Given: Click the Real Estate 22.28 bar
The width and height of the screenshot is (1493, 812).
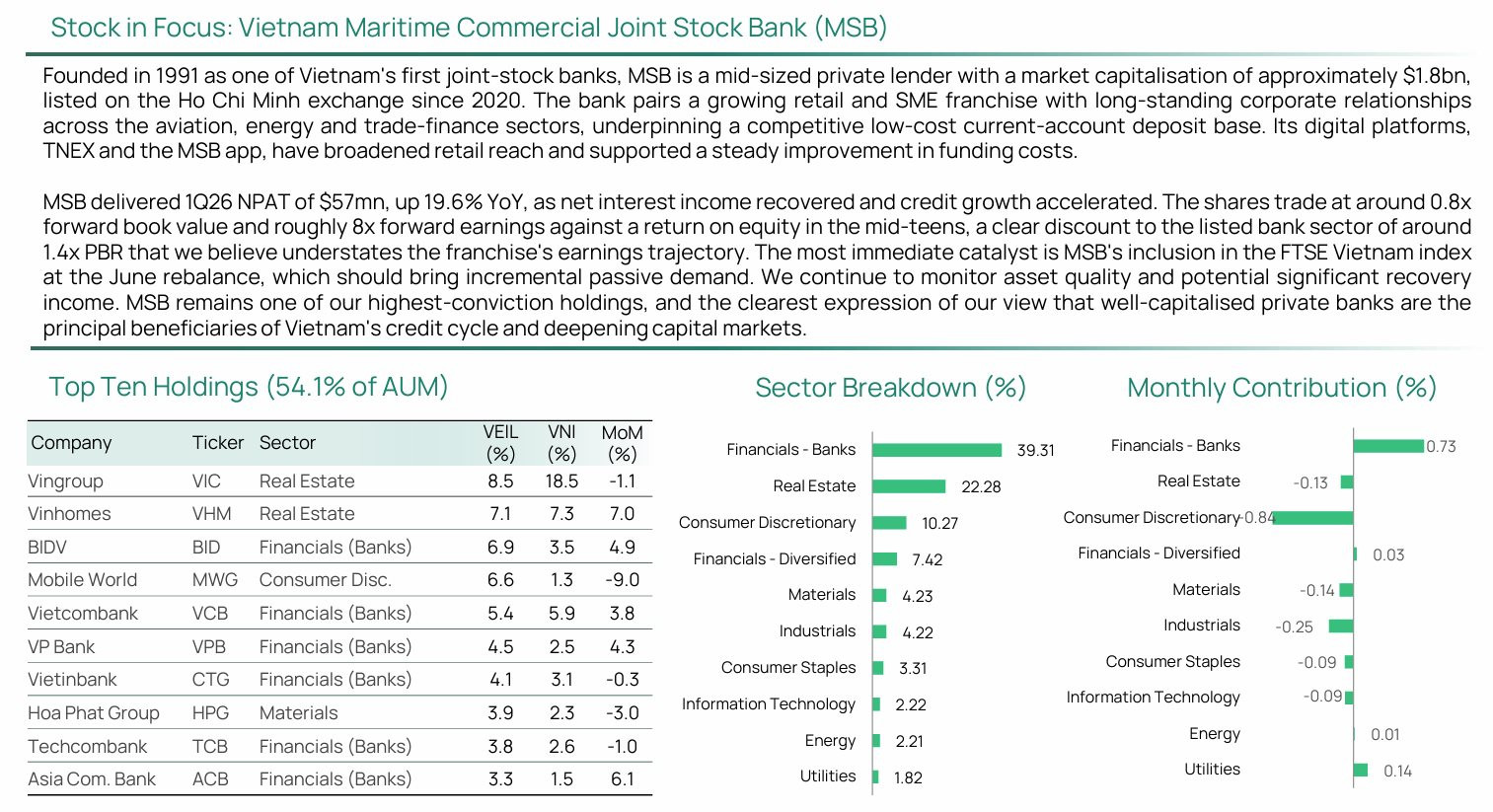Looking at the screenshot, I should tap(910, 486).
